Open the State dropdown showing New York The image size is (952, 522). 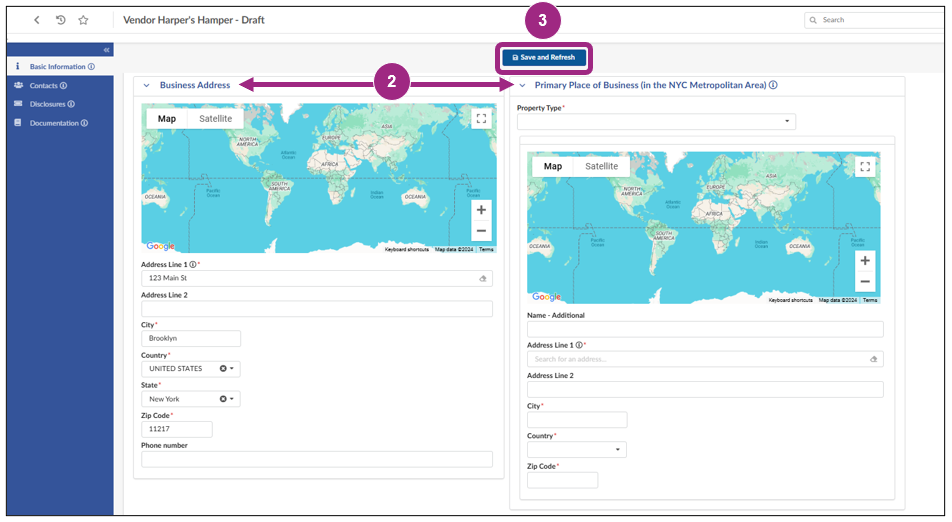point(232,399)
